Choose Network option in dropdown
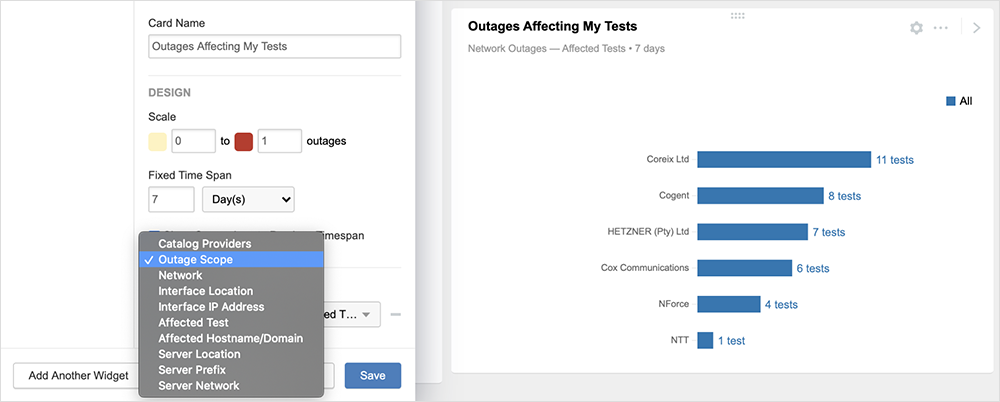The width and height of the screenshot is (1000, 402). 180,275
